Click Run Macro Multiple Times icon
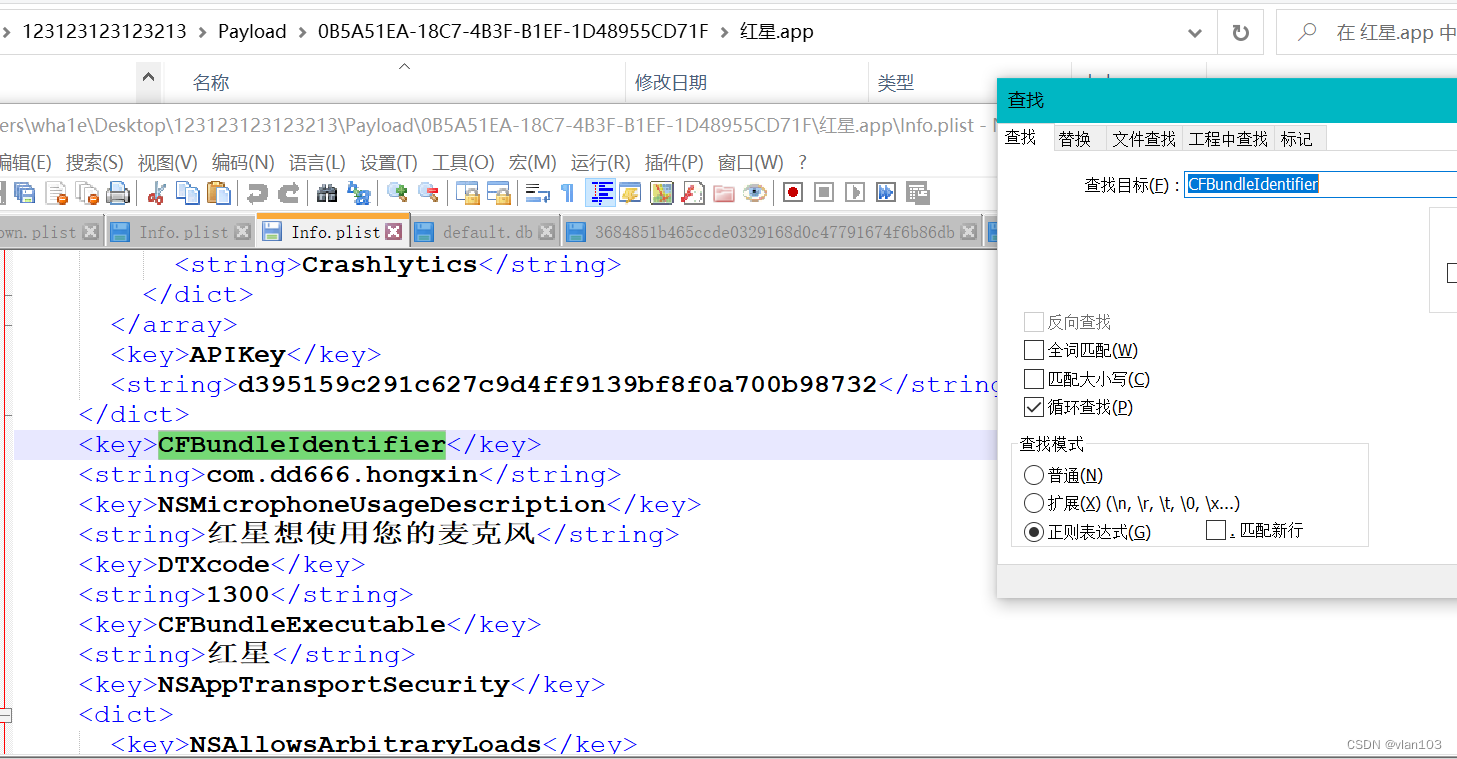This screenshot has height=759, width=1457. coord(886,192)
